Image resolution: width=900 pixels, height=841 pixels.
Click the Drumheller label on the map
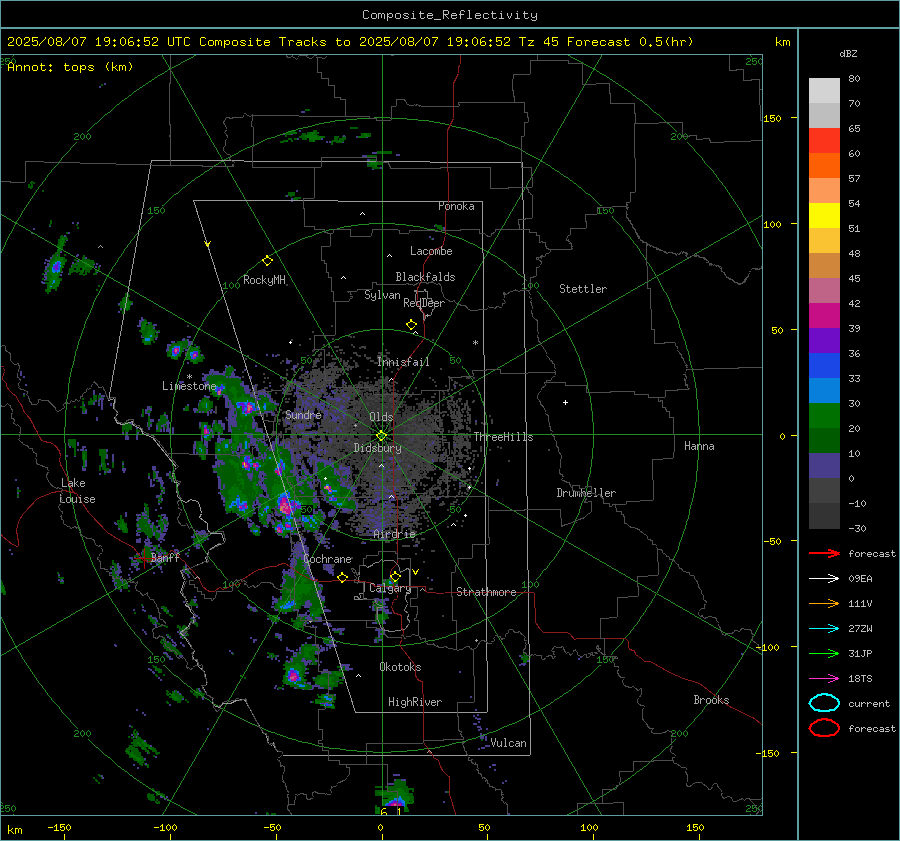pos(586,493)
